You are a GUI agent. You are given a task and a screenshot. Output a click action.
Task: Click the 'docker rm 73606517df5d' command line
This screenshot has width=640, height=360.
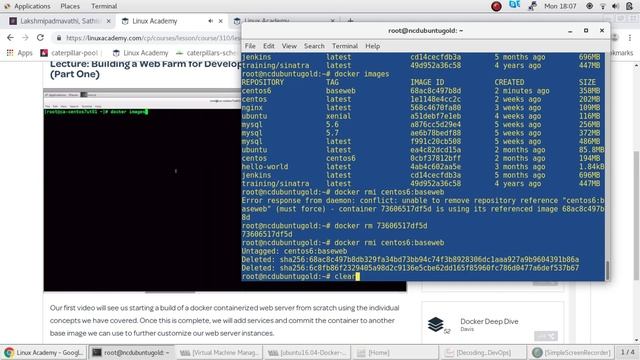(x=335, y=226)
